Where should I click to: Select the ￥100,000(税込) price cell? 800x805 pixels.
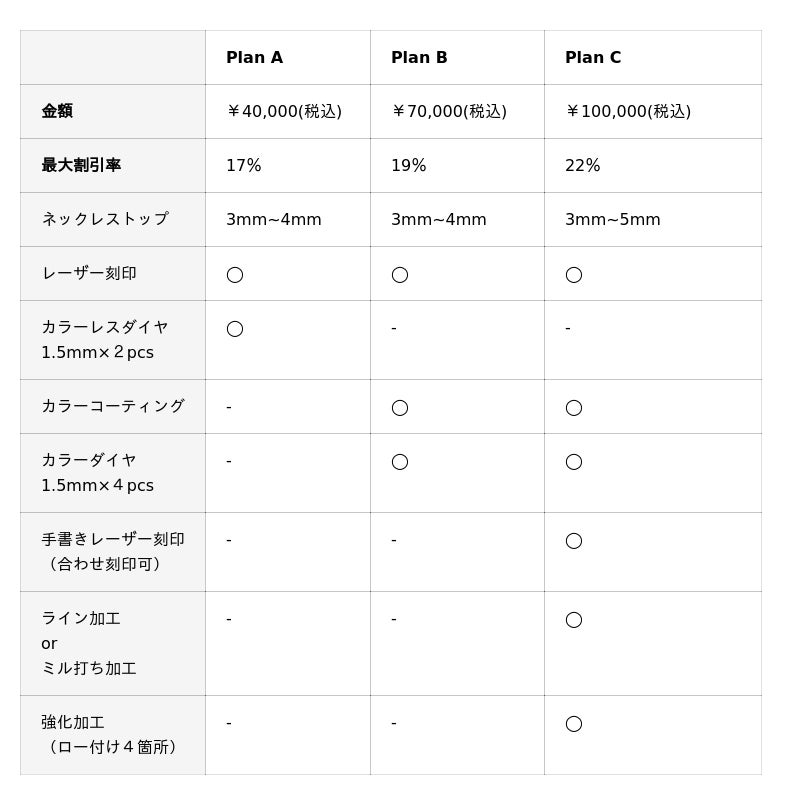[628, 112]
